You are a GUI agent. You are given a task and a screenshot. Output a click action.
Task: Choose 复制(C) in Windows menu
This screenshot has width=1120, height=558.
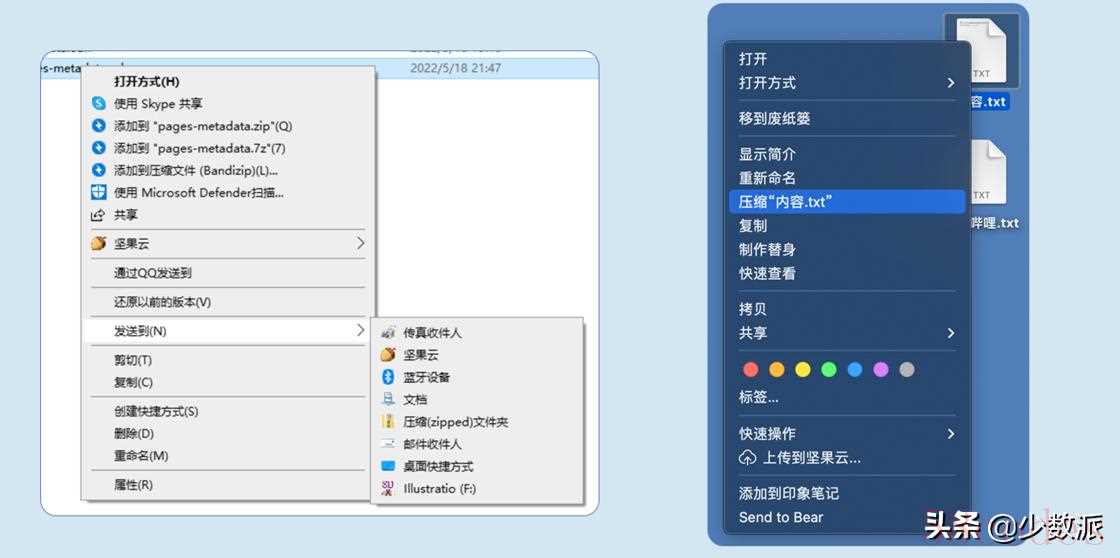point(134,382)
